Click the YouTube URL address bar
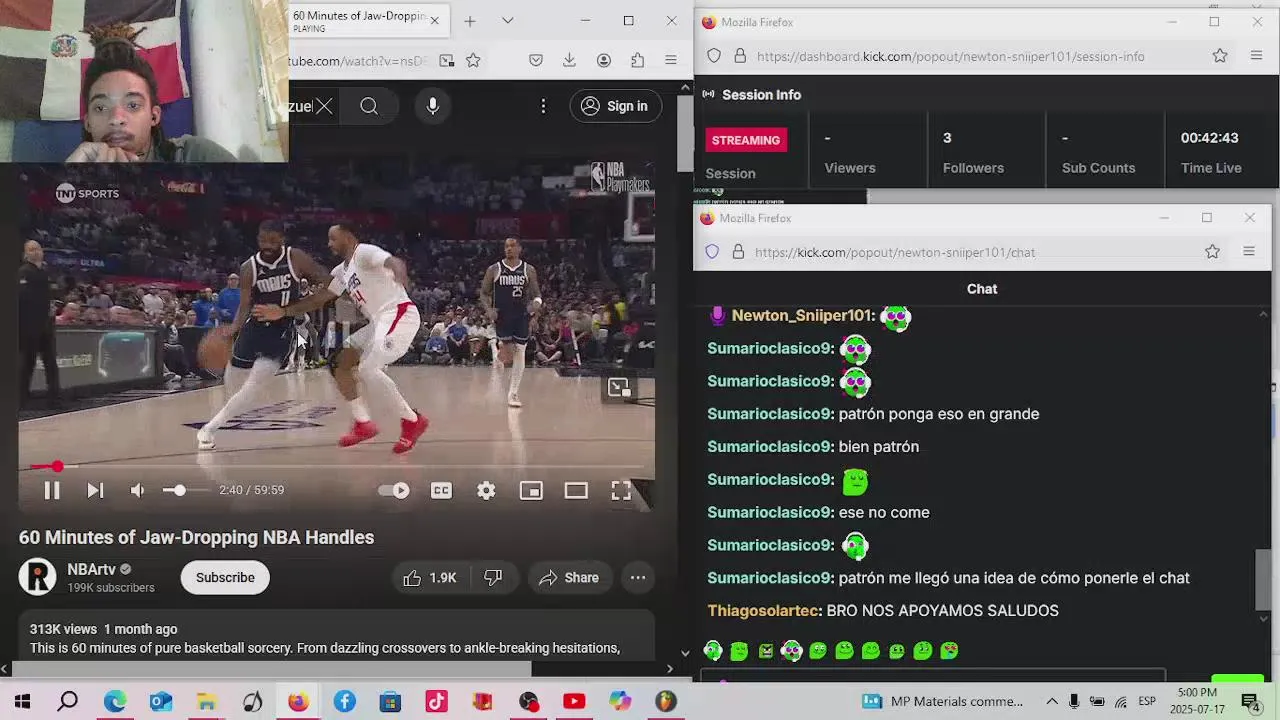Image resolution: width=1280 pixels, height=720 pixels. (x=358, y=61)
